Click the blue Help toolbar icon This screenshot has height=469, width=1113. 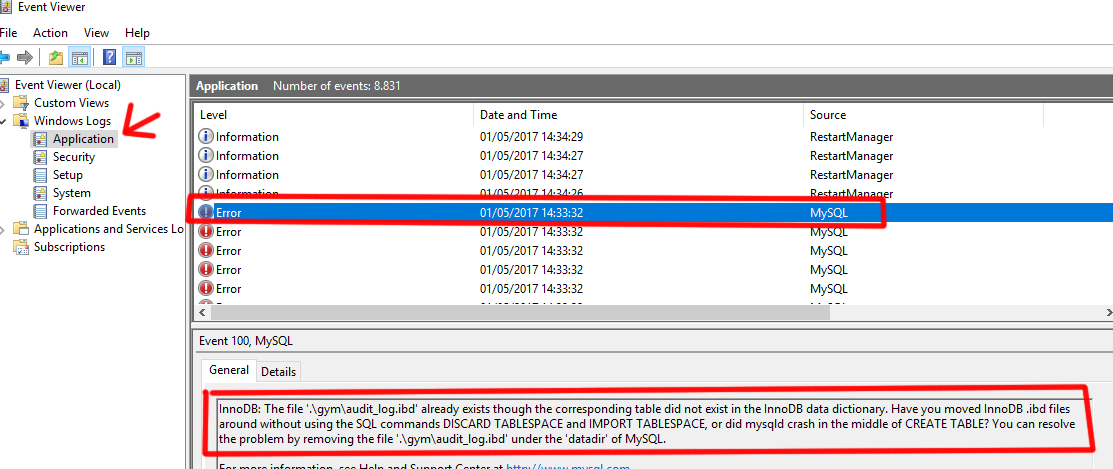pyautogui.click(x=109, y=57)
